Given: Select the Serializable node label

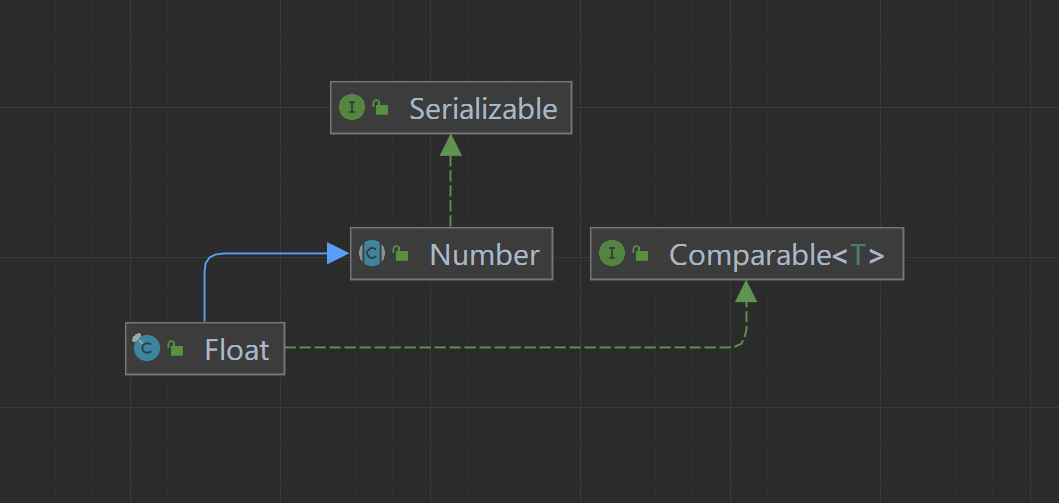Looking at the screenshot, I should click(484, 108).
